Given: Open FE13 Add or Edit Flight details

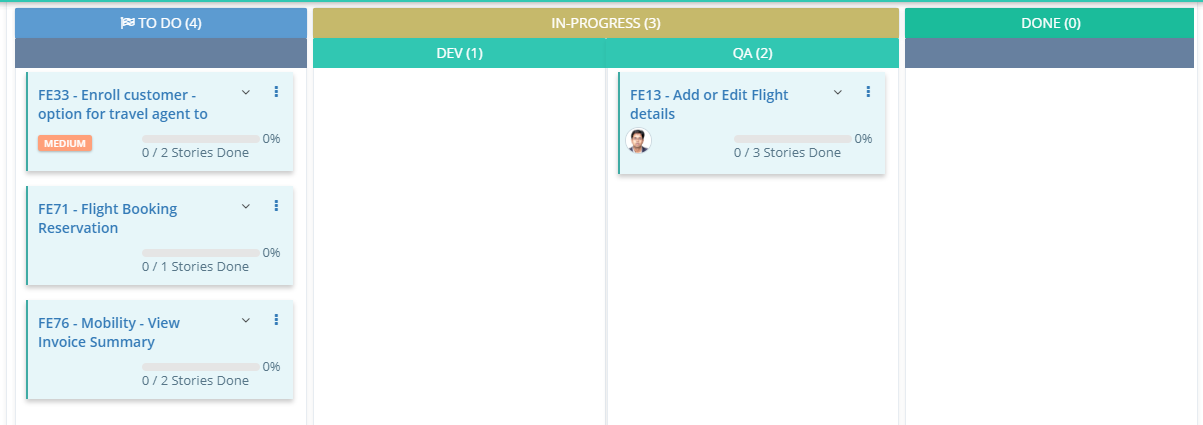Looking at the screenshot, I should pyautogui.click(x=708, y=104).
